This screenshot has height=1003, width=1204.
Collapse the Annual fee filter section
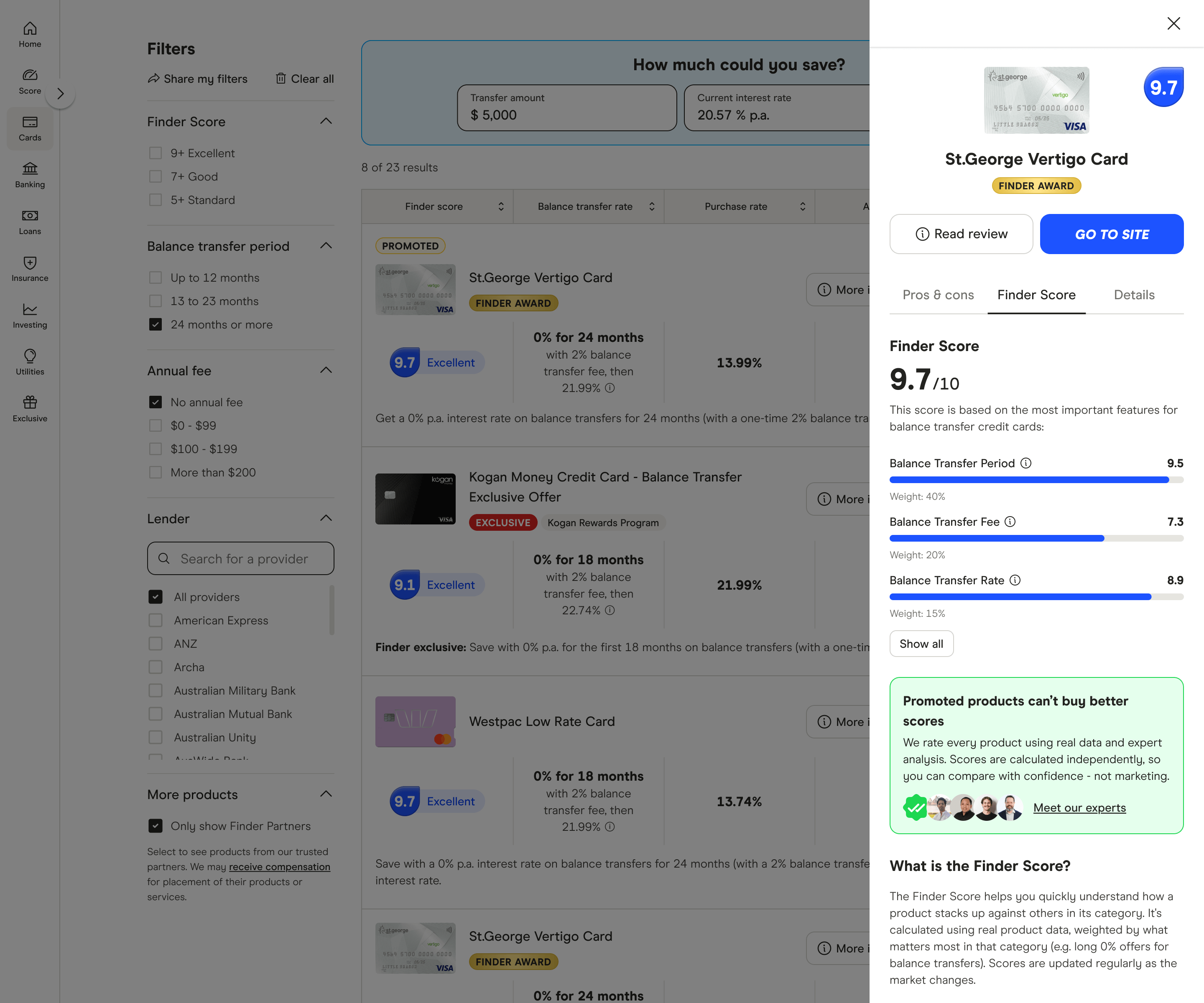(326, 370)
